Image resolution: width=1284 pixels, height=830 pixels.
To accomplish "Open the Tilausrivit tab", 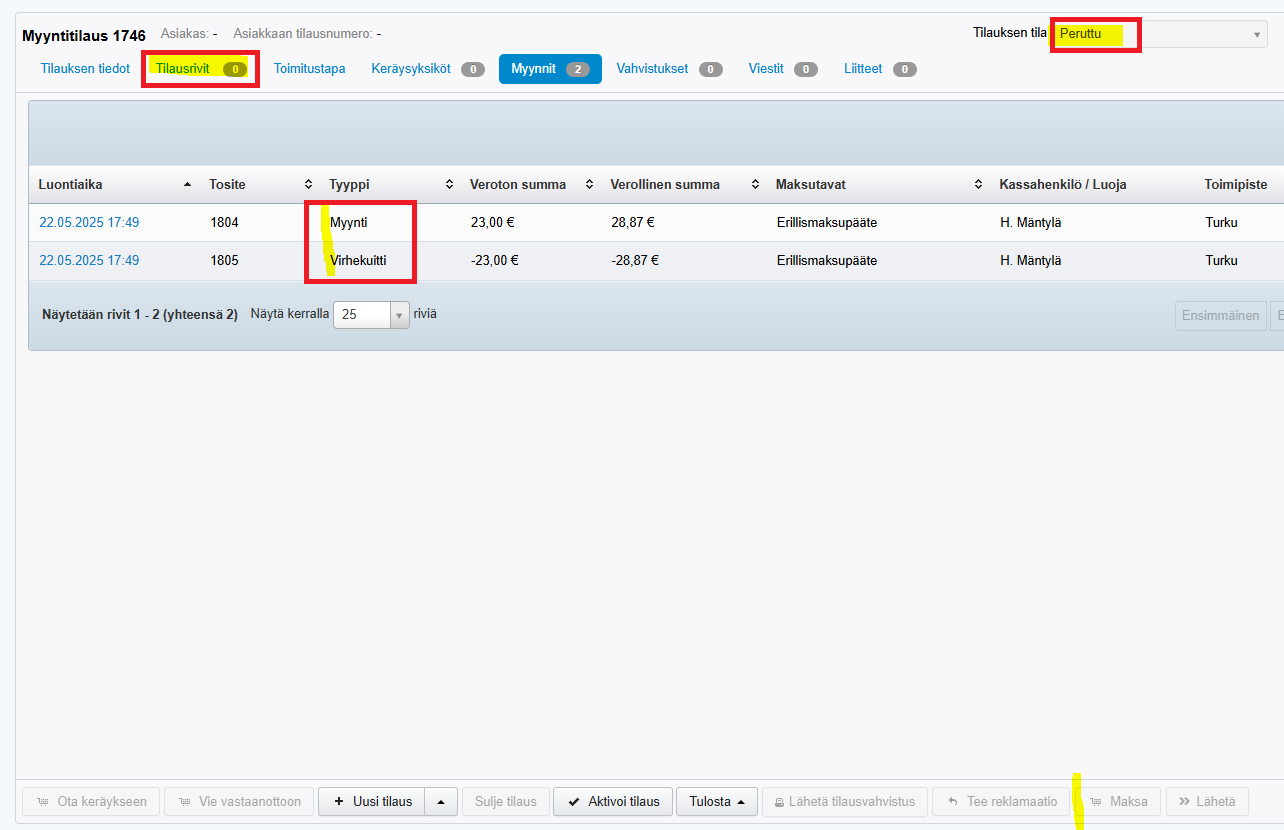I will tap(200, 69).
